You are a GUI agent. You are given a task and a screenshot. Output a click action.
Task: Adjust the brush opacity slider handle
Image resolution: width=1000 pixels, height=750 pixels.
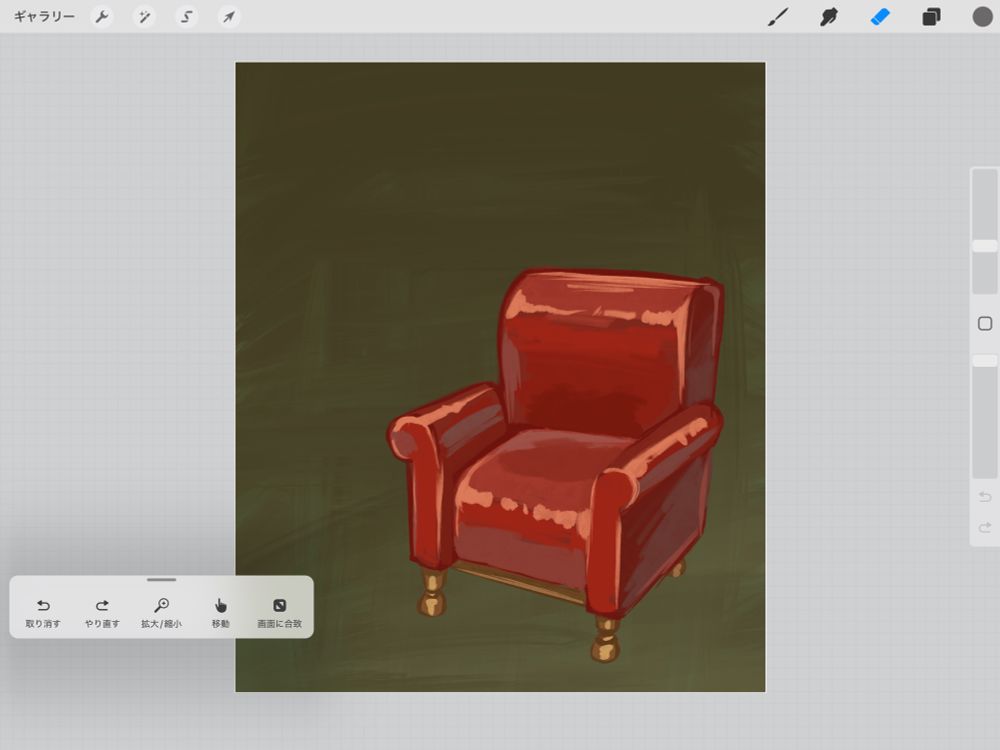(985, 361)
